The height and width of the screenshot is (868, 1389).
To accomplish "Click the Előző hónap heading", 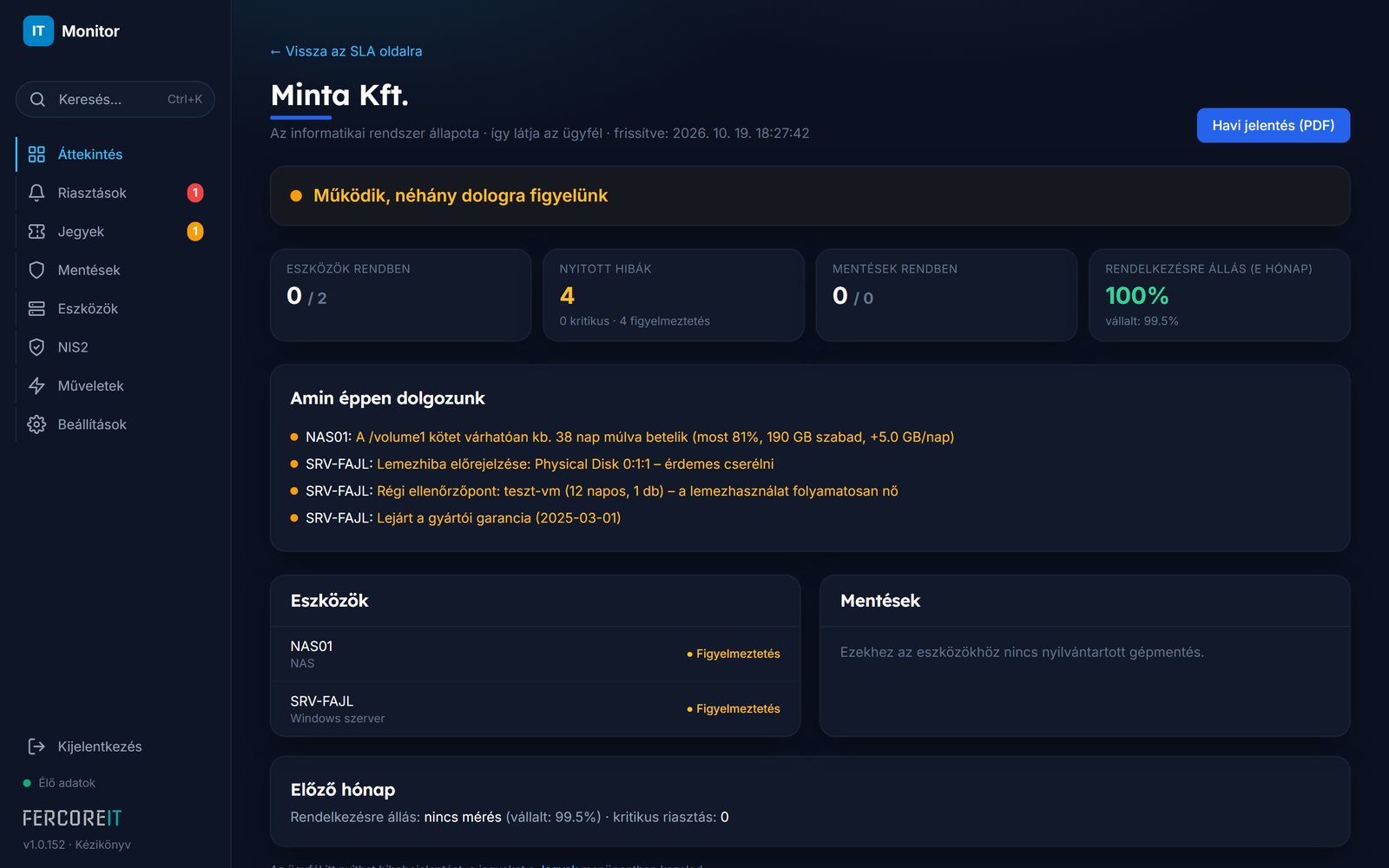I will click(343, 790).
